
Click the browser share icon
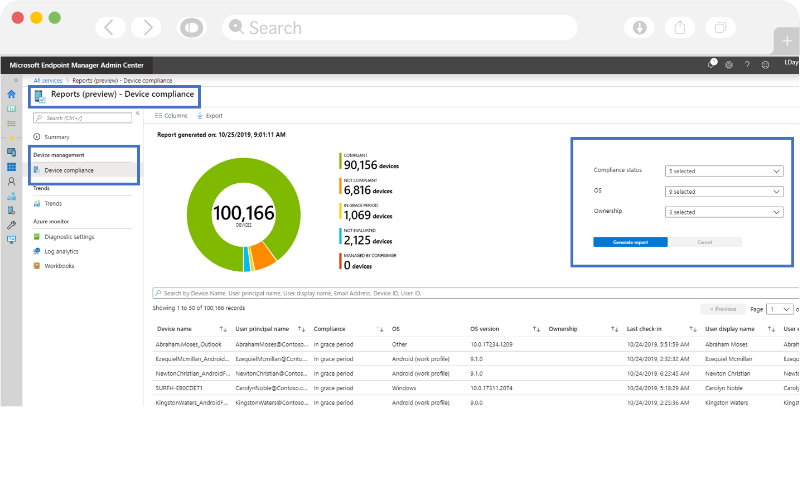point(680,28)
